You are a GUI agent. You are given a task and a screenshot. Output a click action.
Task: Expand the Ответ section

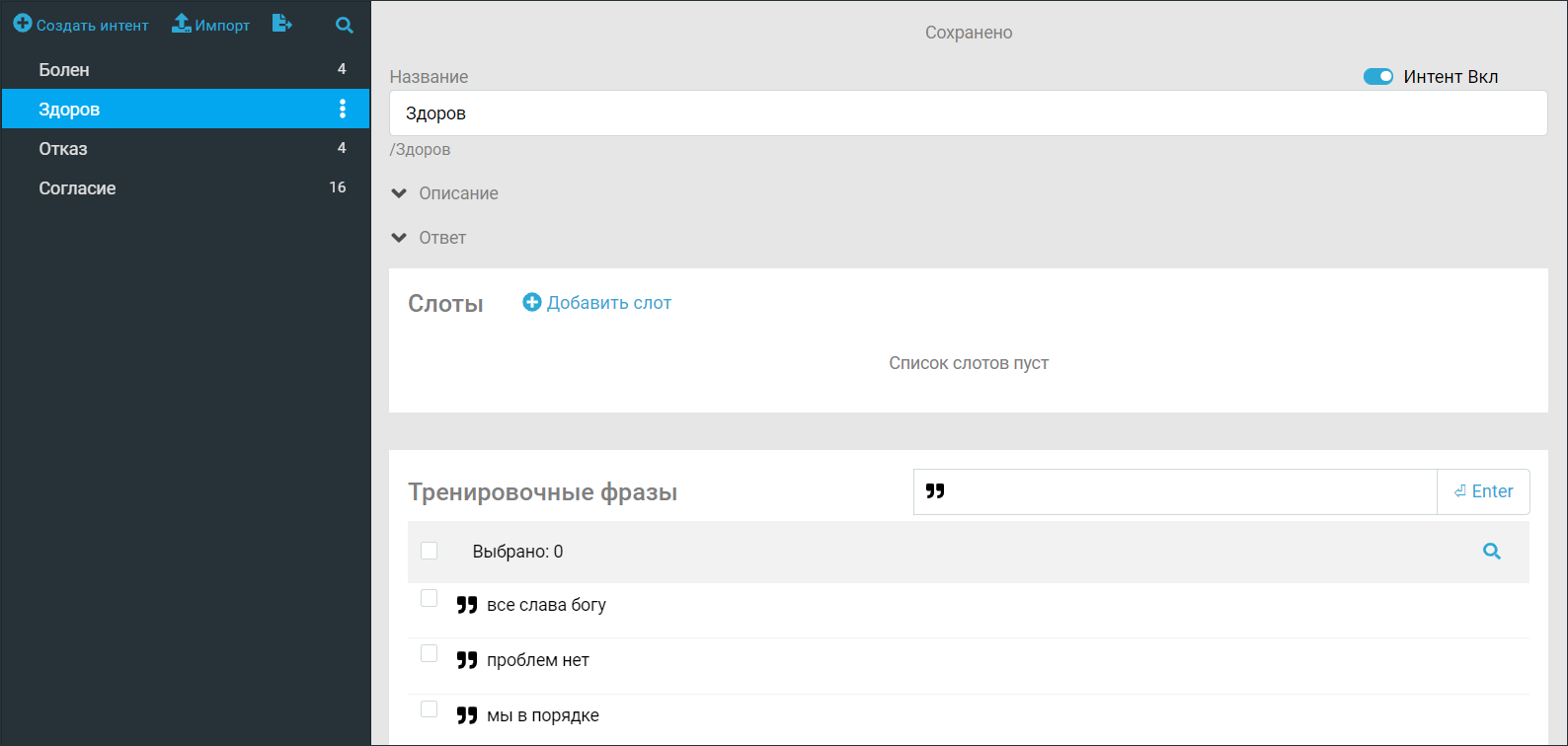(429, 238)
